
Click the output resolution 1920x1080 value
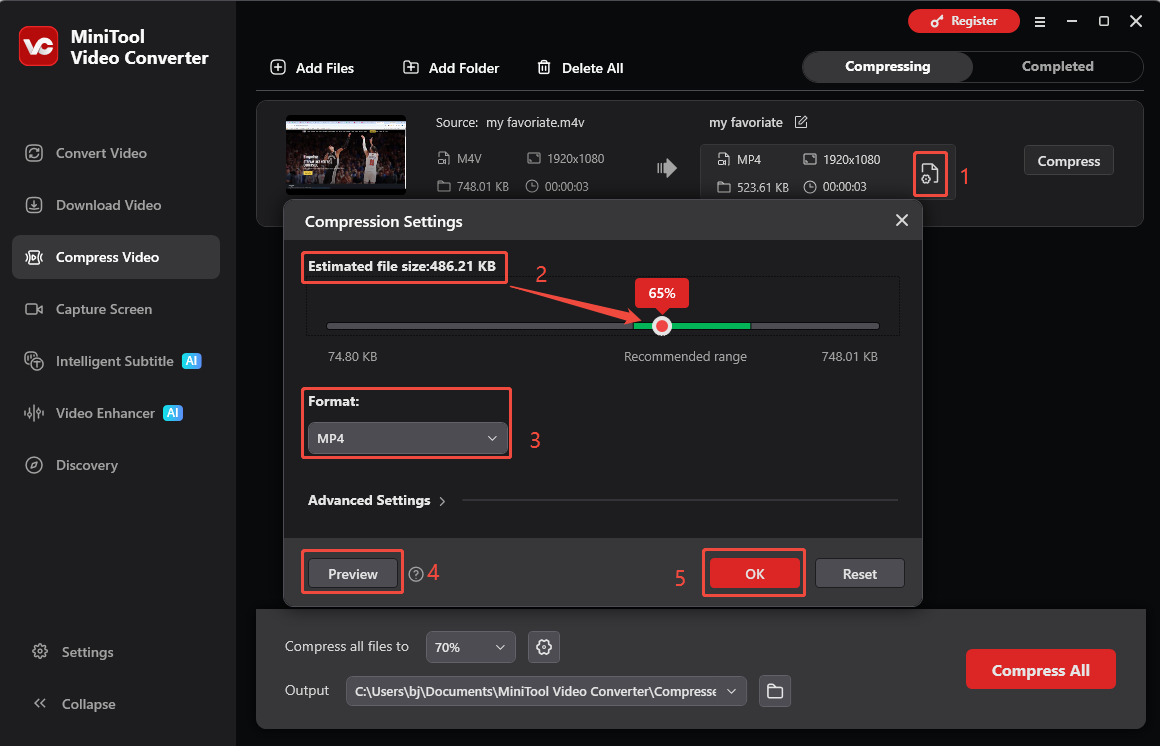tap(852, 159)
